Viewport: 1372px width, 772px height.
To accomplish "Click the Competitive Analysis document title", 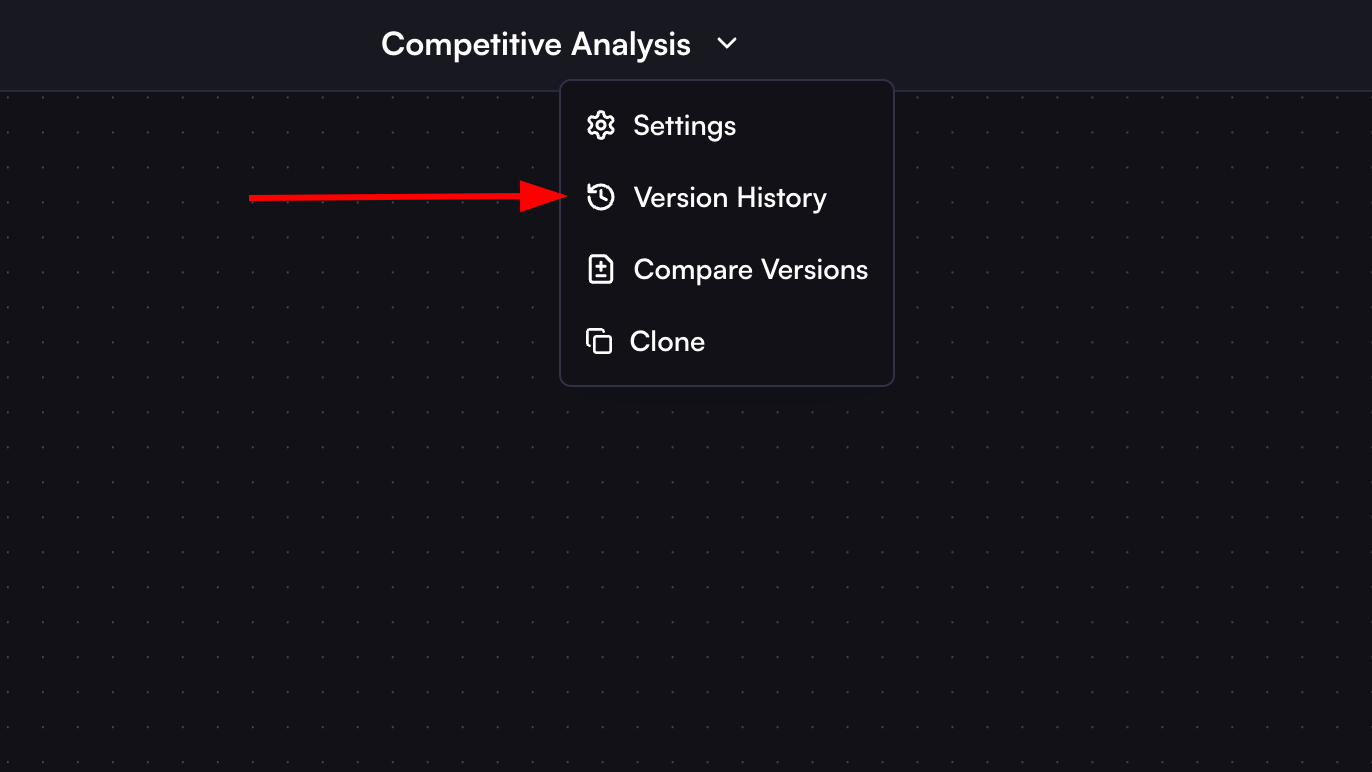I will click(x=535, y=43).
